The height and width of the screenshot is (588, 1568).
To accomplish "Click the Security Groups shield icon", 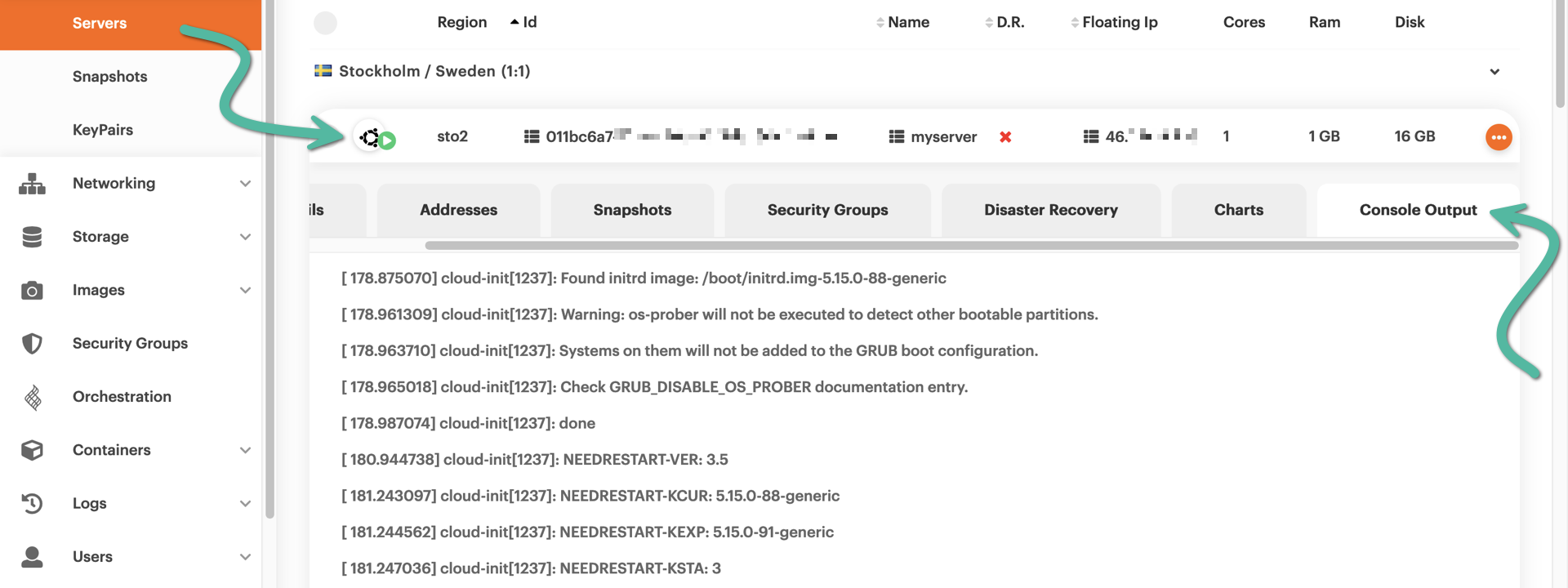I will (32, 344).
